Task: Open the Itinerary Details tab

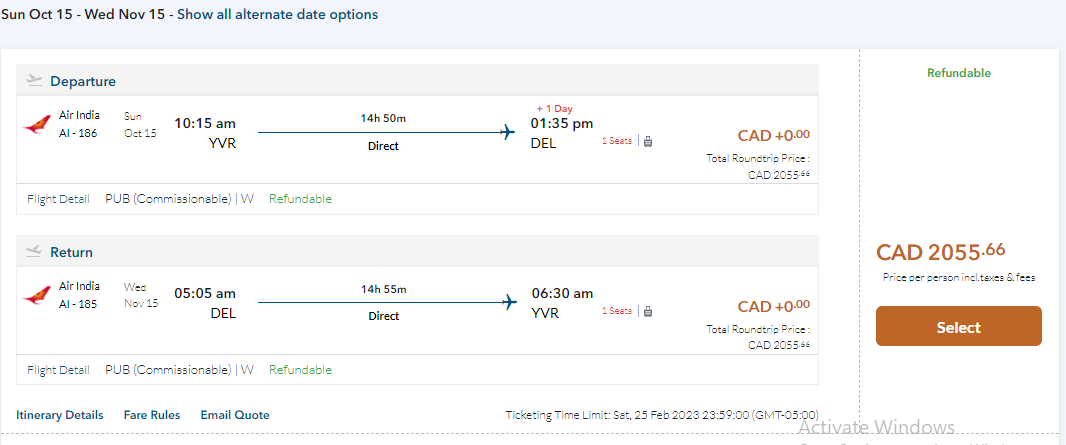Action: coord(59,415)
